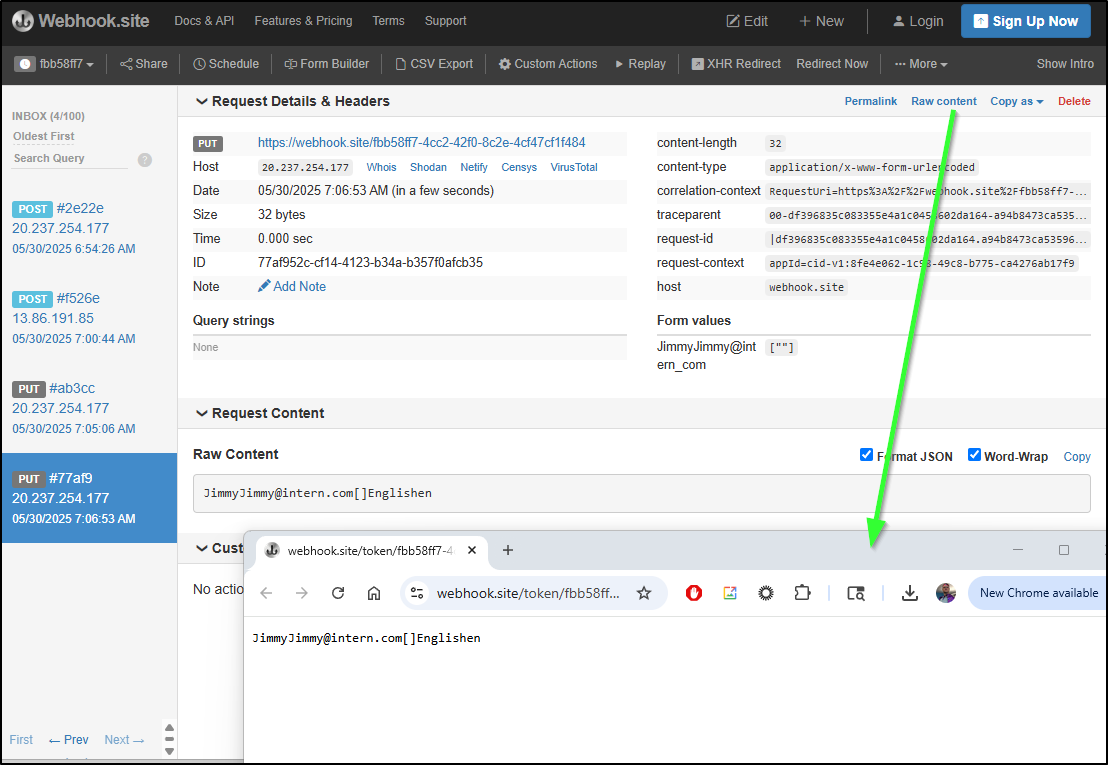
Task: Click Next pagination link
Action: [x=124, y=740]
